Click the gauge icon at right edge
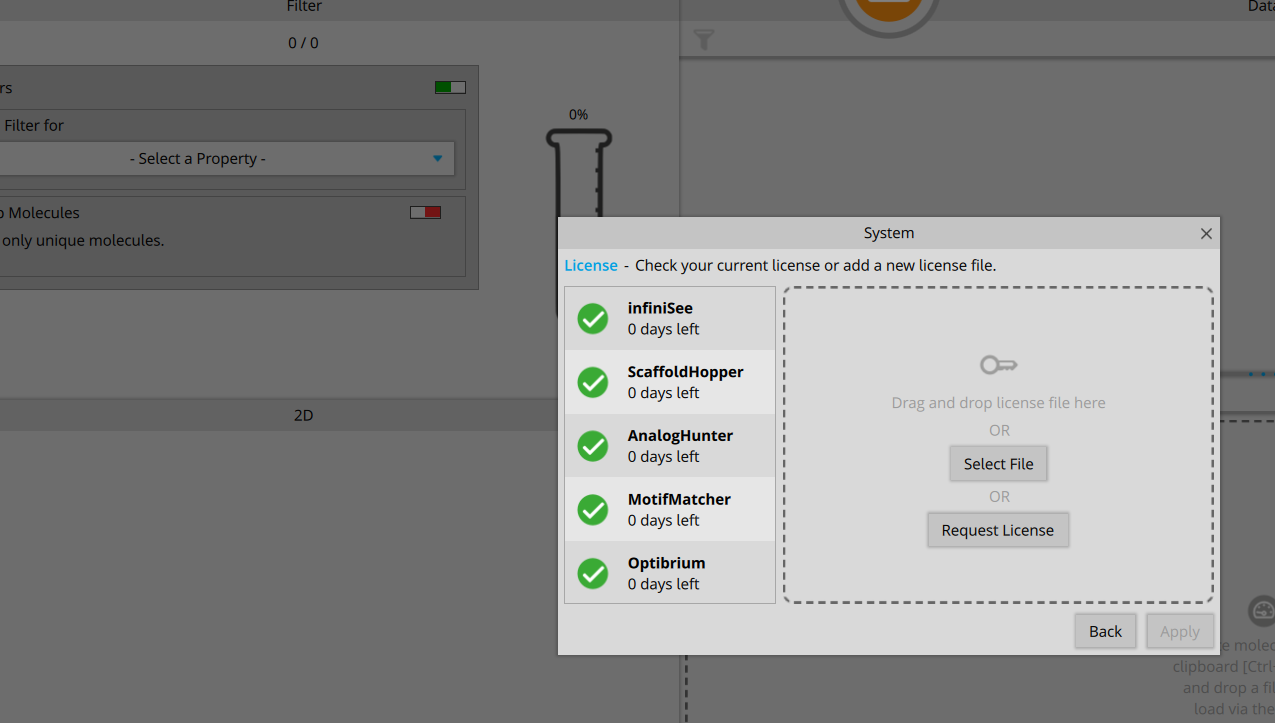Viewport: 1275px width, 723px height. click(1261, 611)
